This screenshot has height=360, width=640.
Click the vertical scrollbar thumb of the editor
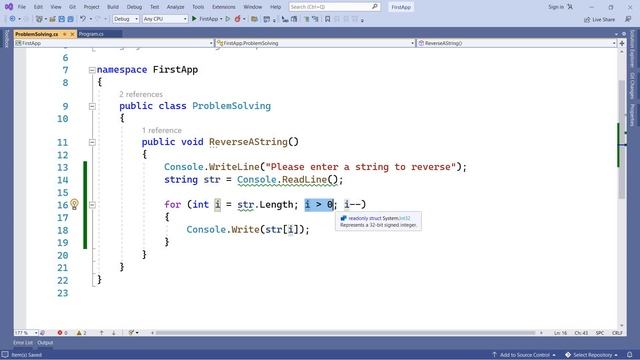(622, 139)
